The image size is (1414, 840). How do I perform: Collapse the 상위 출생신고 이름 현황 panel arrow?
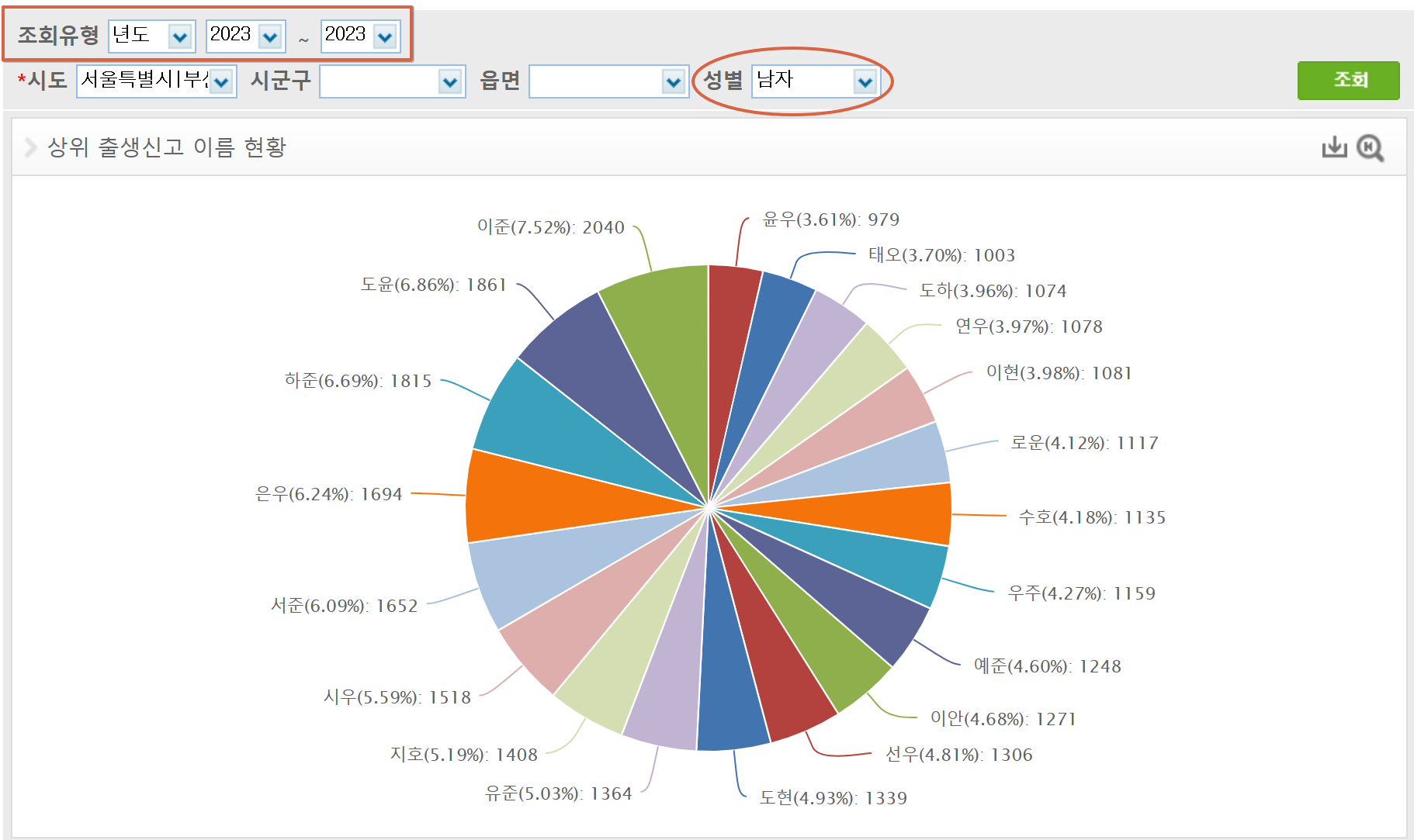(30, 147)
